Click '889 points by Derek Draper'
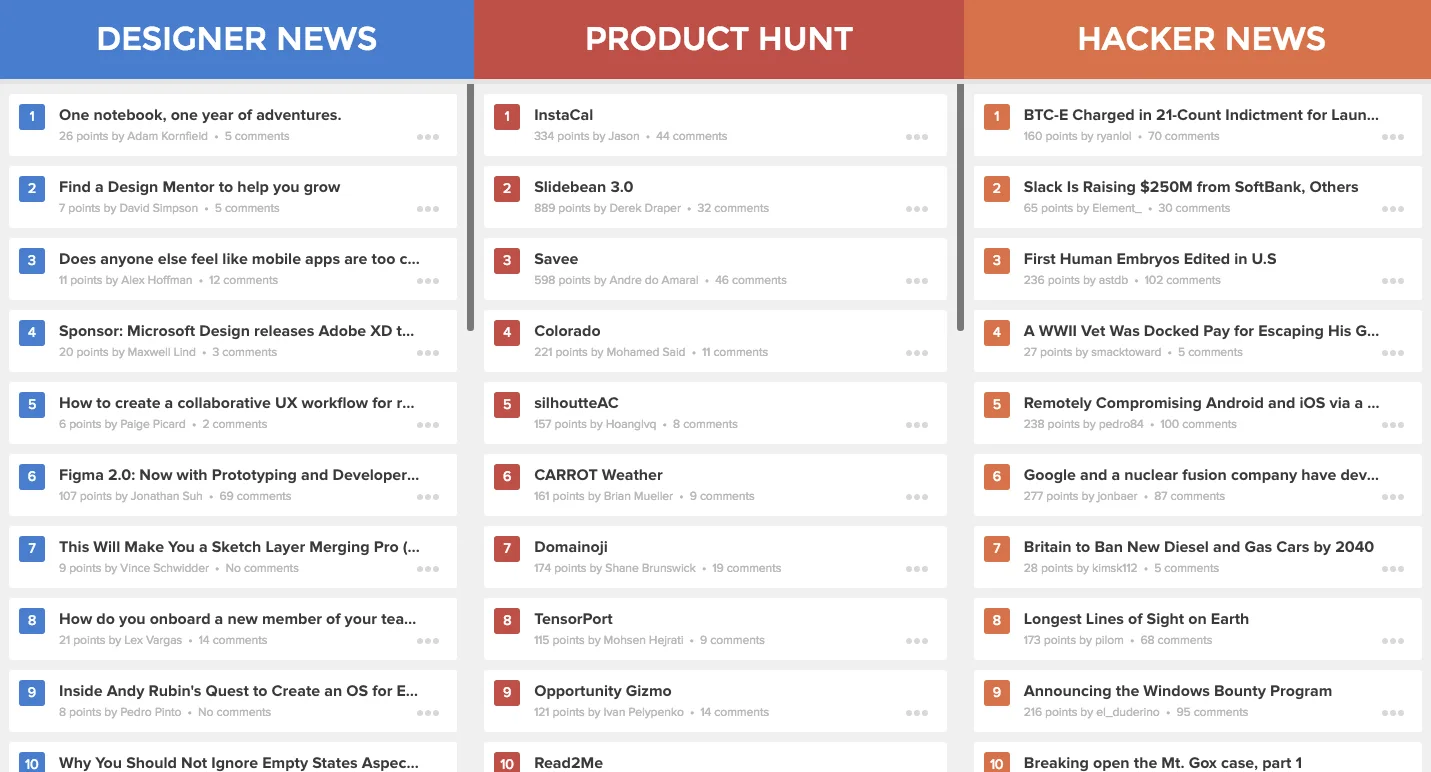1431x772 pixels. point(607,208)
